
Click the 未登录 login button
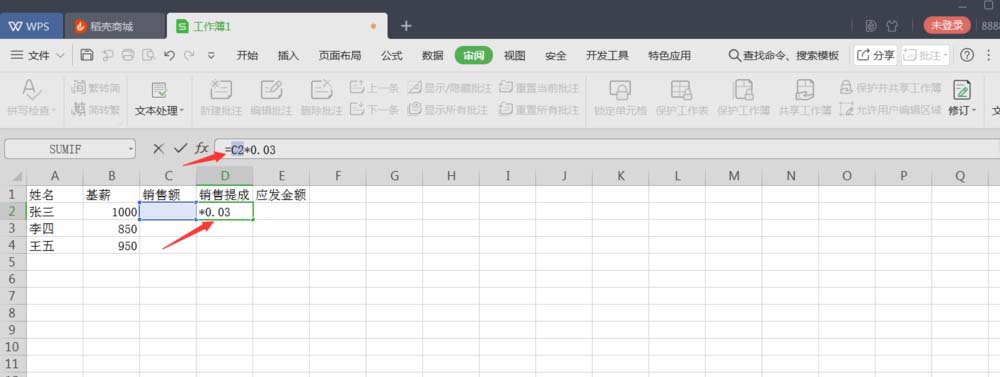(x=947, y=26)
